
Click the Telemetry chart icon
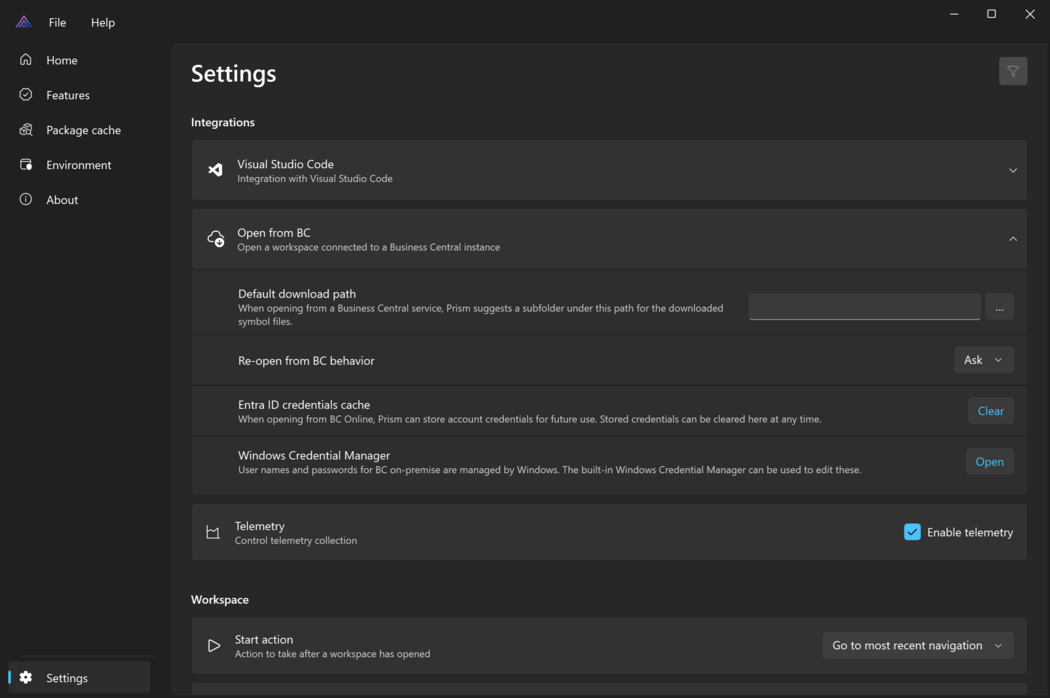[x=213, y=533]
